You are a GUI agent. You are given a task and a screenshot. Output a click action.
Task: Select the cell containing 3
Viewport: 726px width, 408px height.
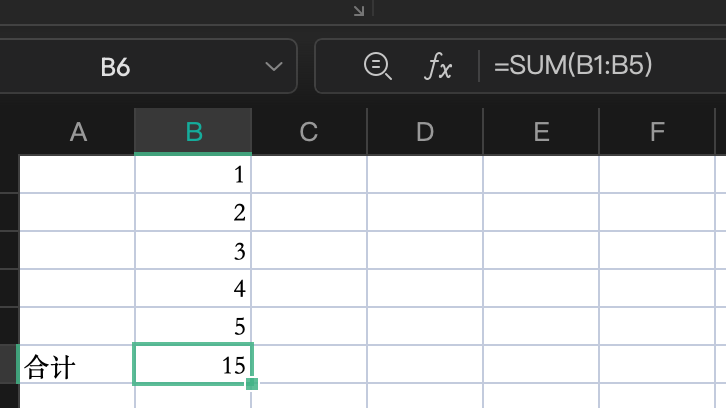click(193, 250)
